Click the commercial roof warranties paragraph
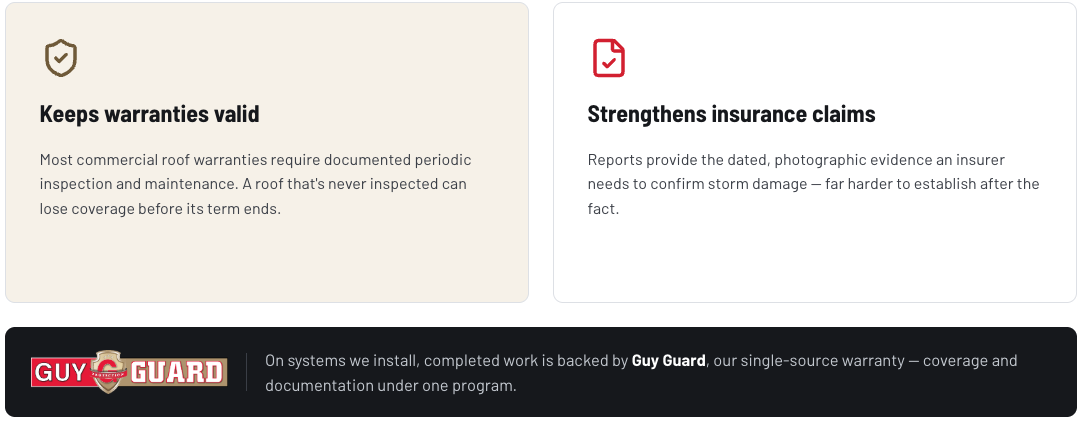 coord(255,184)
